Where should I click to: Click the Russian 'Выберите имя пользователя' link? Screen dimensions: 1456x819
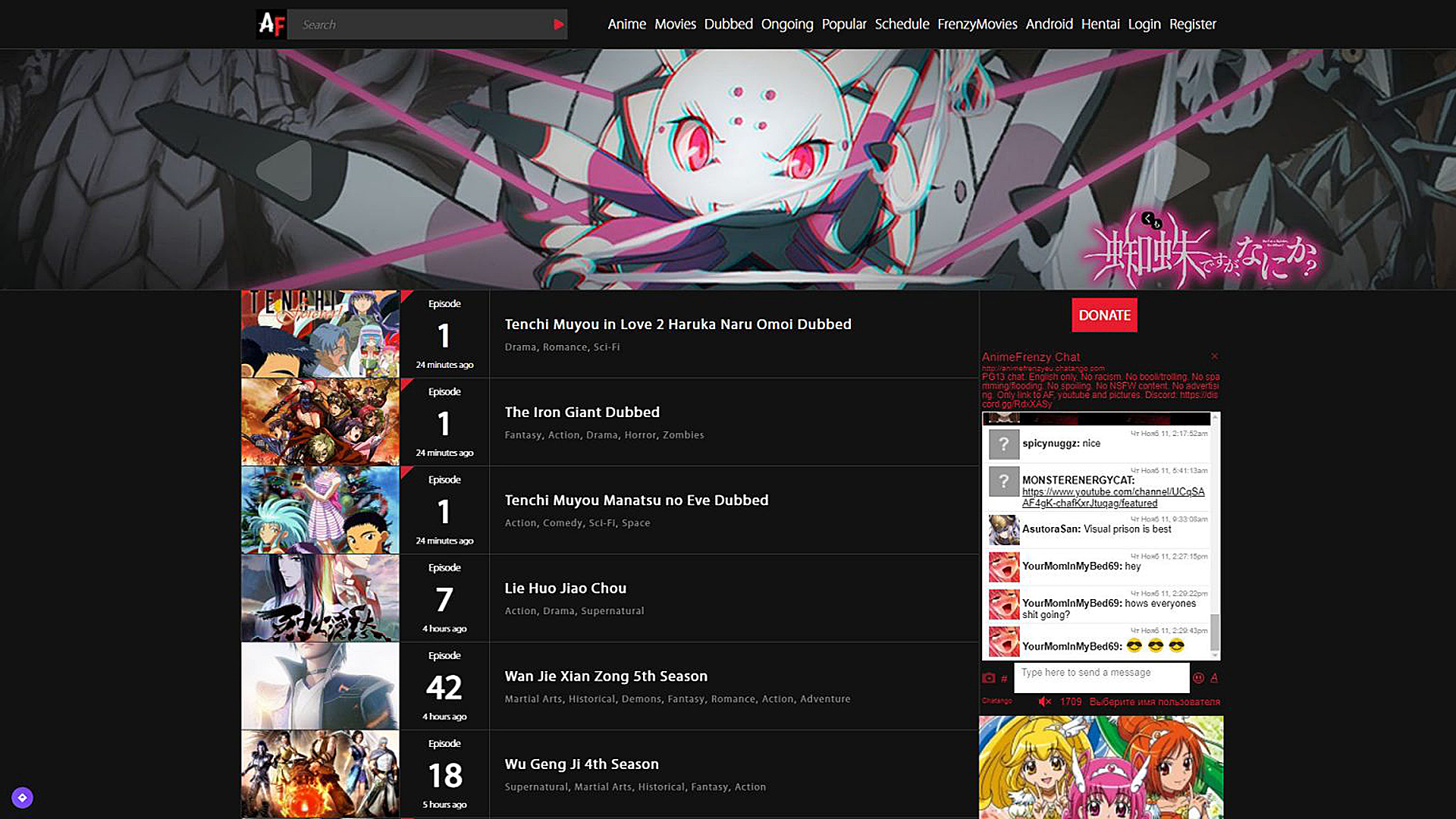point(1154,701)
